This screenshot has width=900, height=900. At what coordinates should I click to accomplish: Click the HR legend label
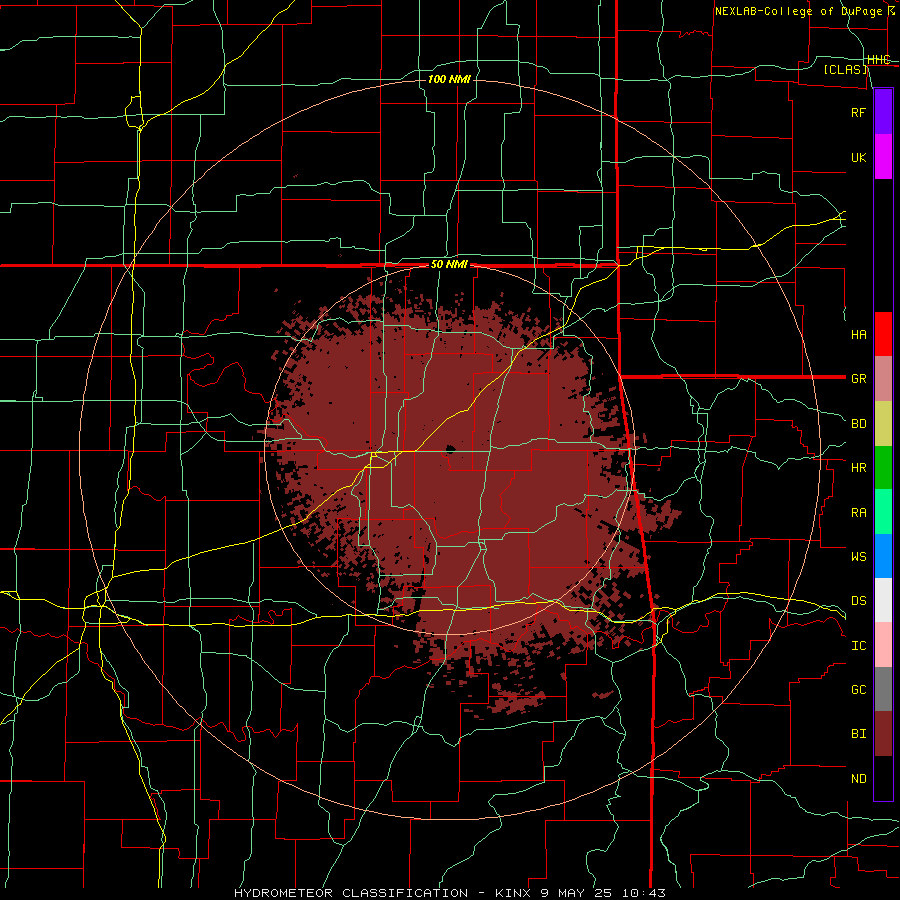click(x=858, y=468)
